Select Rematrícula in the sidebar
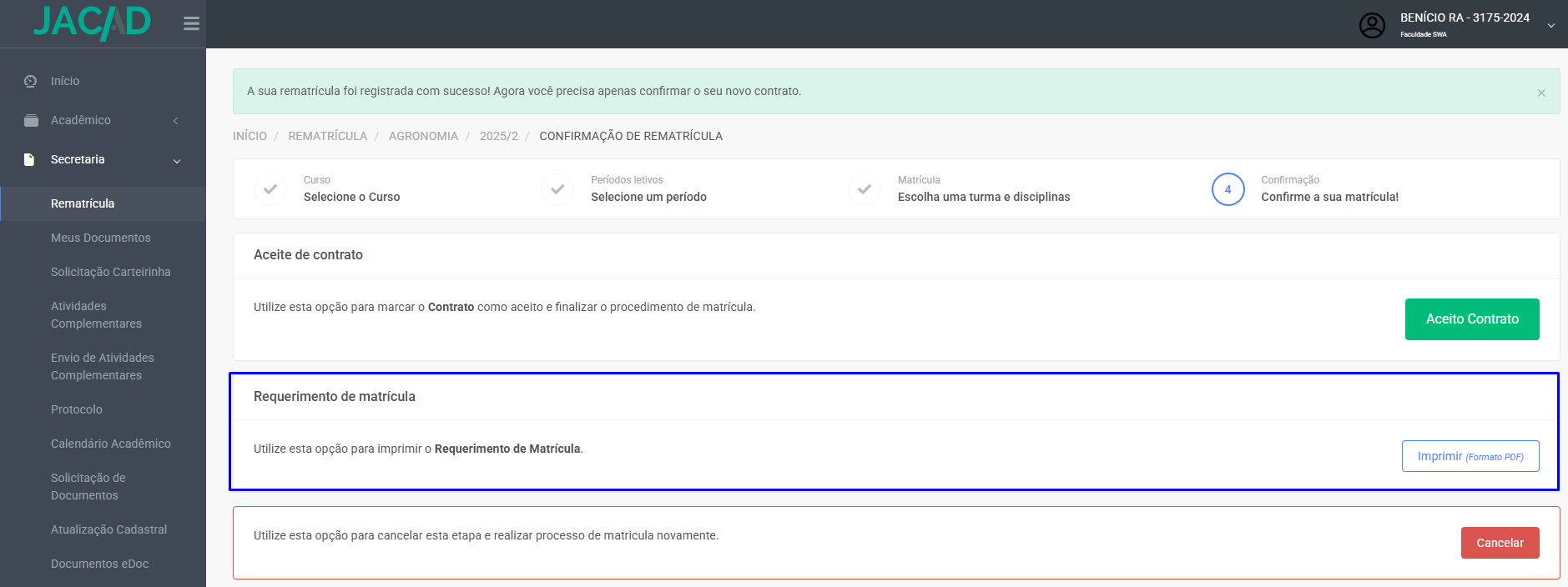This screenshot has height=587, width=1568. [83, 203]
